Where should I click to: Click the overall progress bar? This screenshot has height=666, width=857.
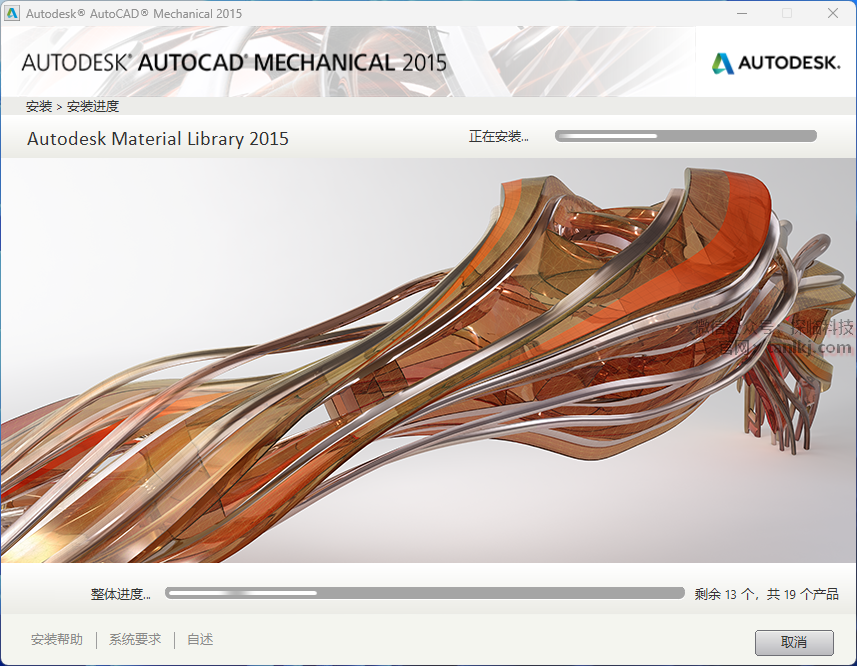coord(424,593)
